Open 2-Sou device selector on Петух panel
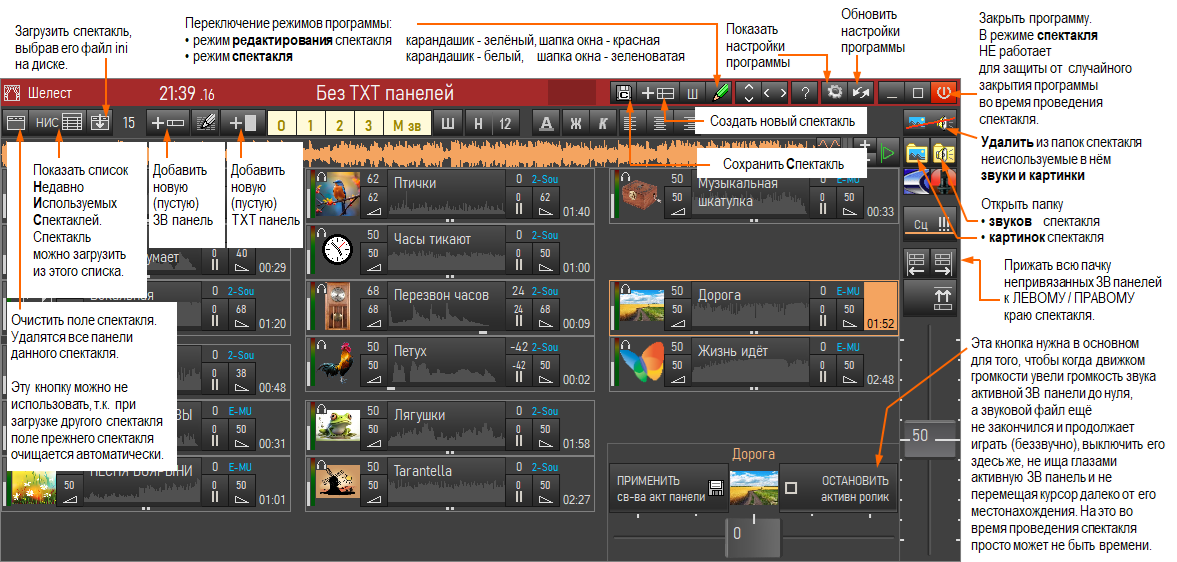The height and width of the screenshot is (562, 1177). [x=545, y=347]
